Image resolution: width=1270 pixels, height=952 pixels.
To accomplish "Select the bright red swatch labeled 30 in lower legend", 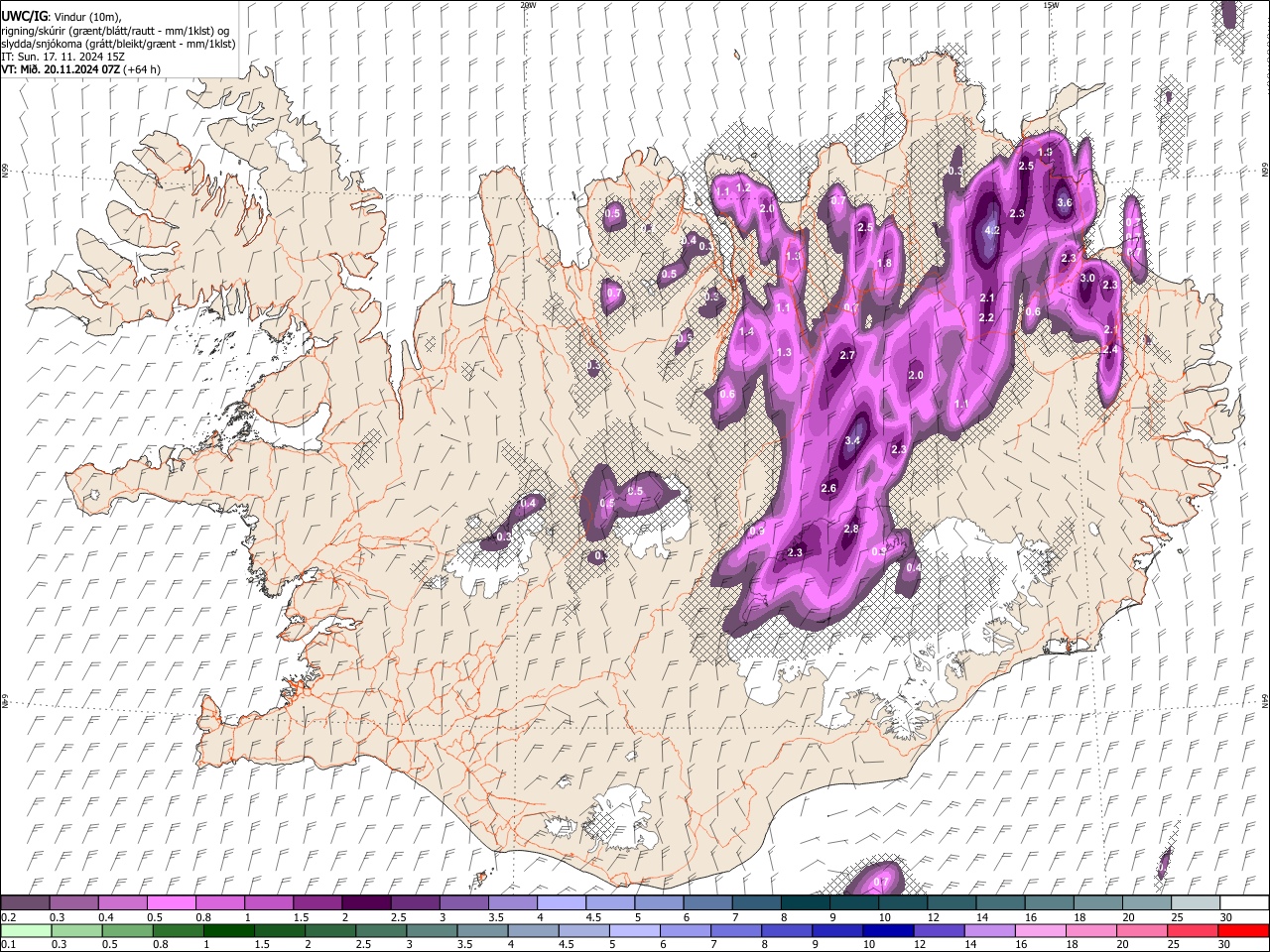I will (x=1242, y=931).
